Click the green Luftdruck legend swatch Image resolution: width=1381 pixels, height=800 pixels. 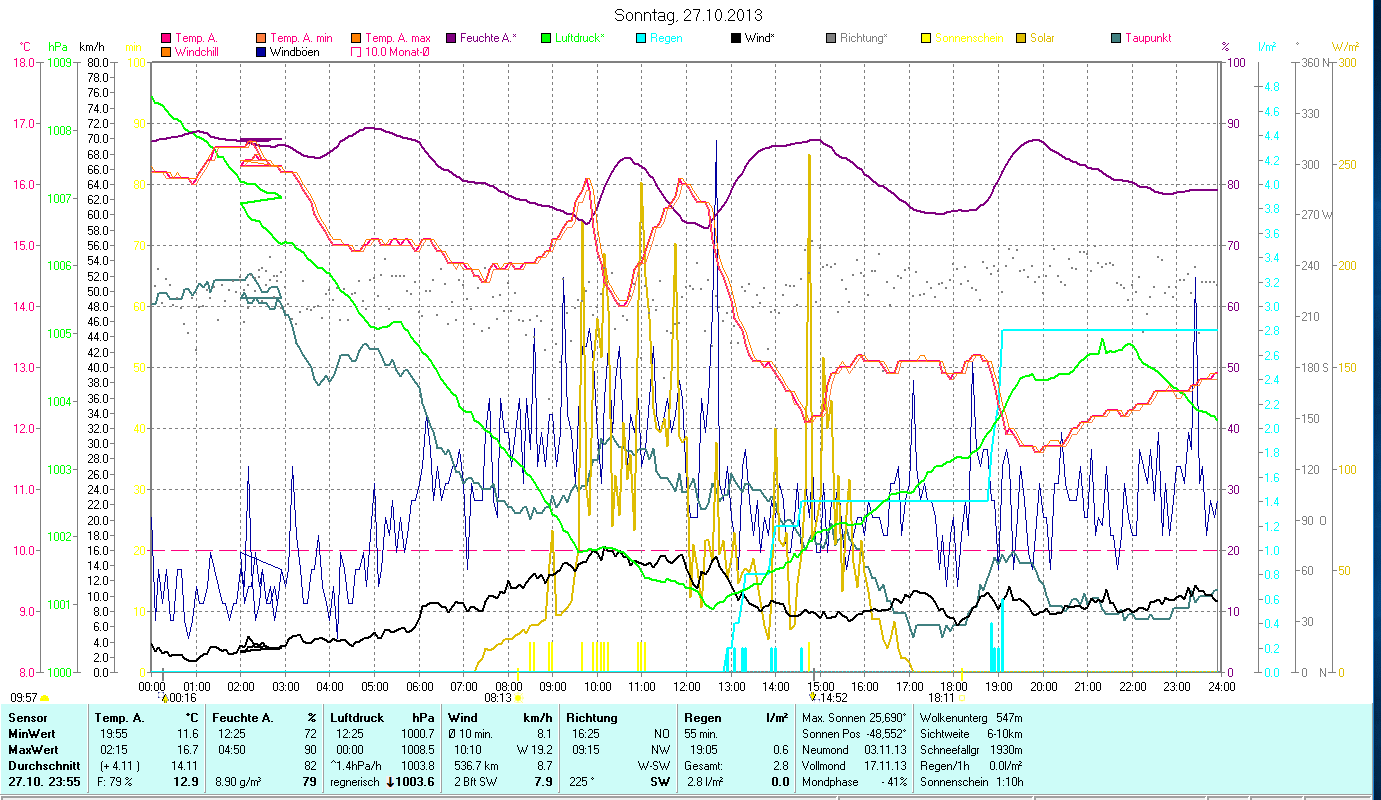pos(546,38)
